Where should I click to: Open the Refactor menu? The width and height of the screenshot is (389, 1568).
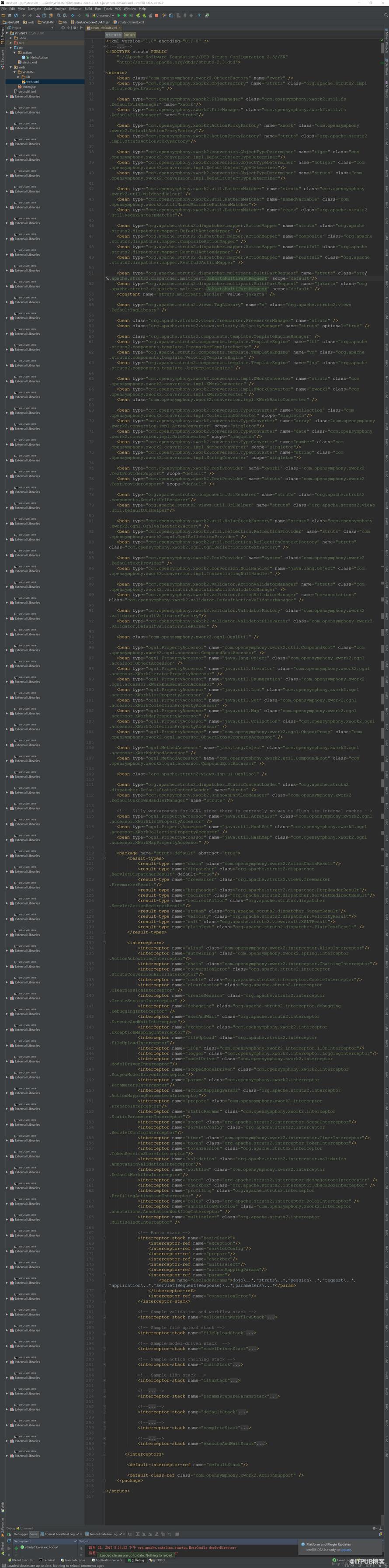pos(76,9)
